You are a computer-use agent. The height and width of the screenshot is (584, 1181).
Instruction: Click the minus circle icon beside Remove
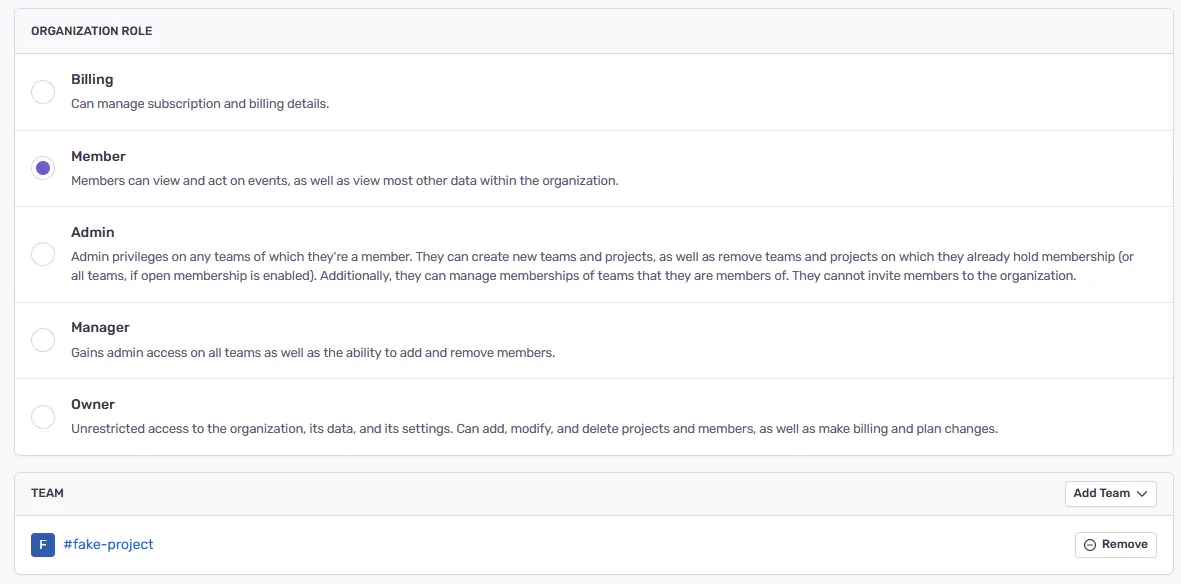[1090, 545]
